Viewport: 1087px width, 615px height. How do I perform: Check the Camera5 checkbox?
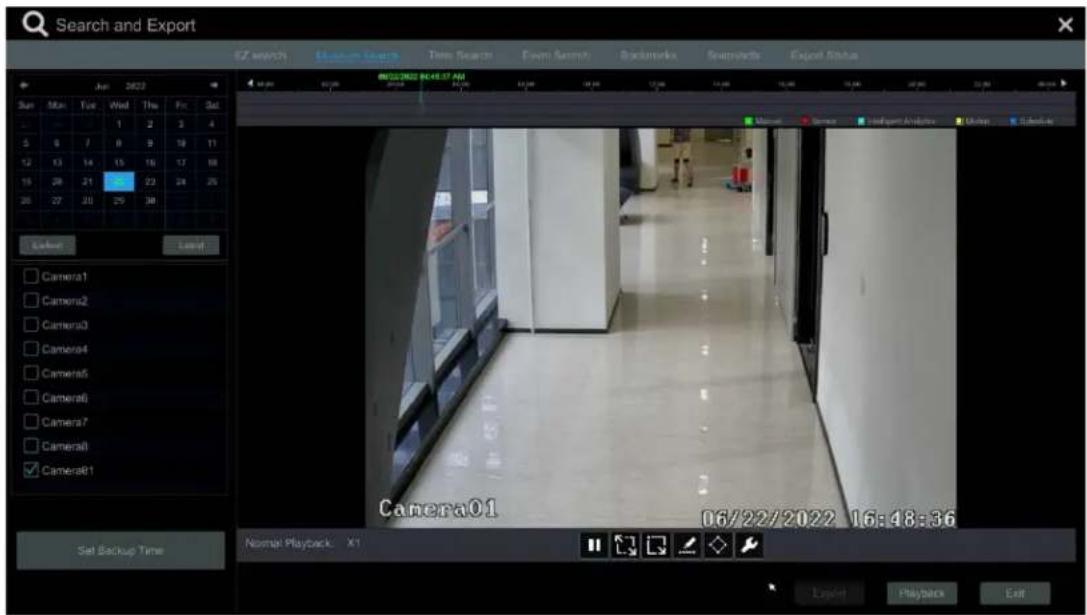(x=31, y=374)
